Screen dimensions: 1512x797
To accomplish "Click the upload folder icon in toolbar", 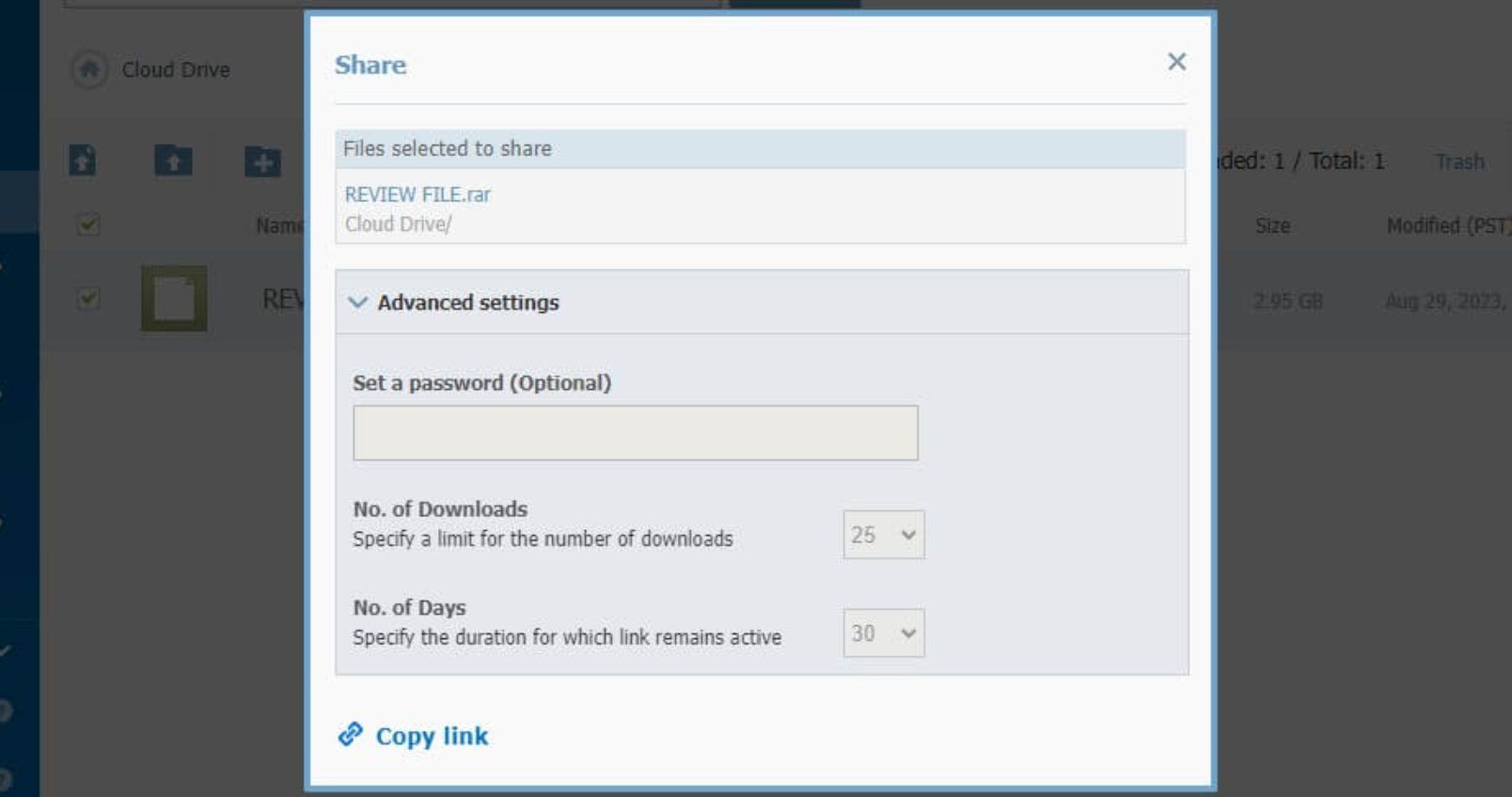I will click(x=173, y=161).
